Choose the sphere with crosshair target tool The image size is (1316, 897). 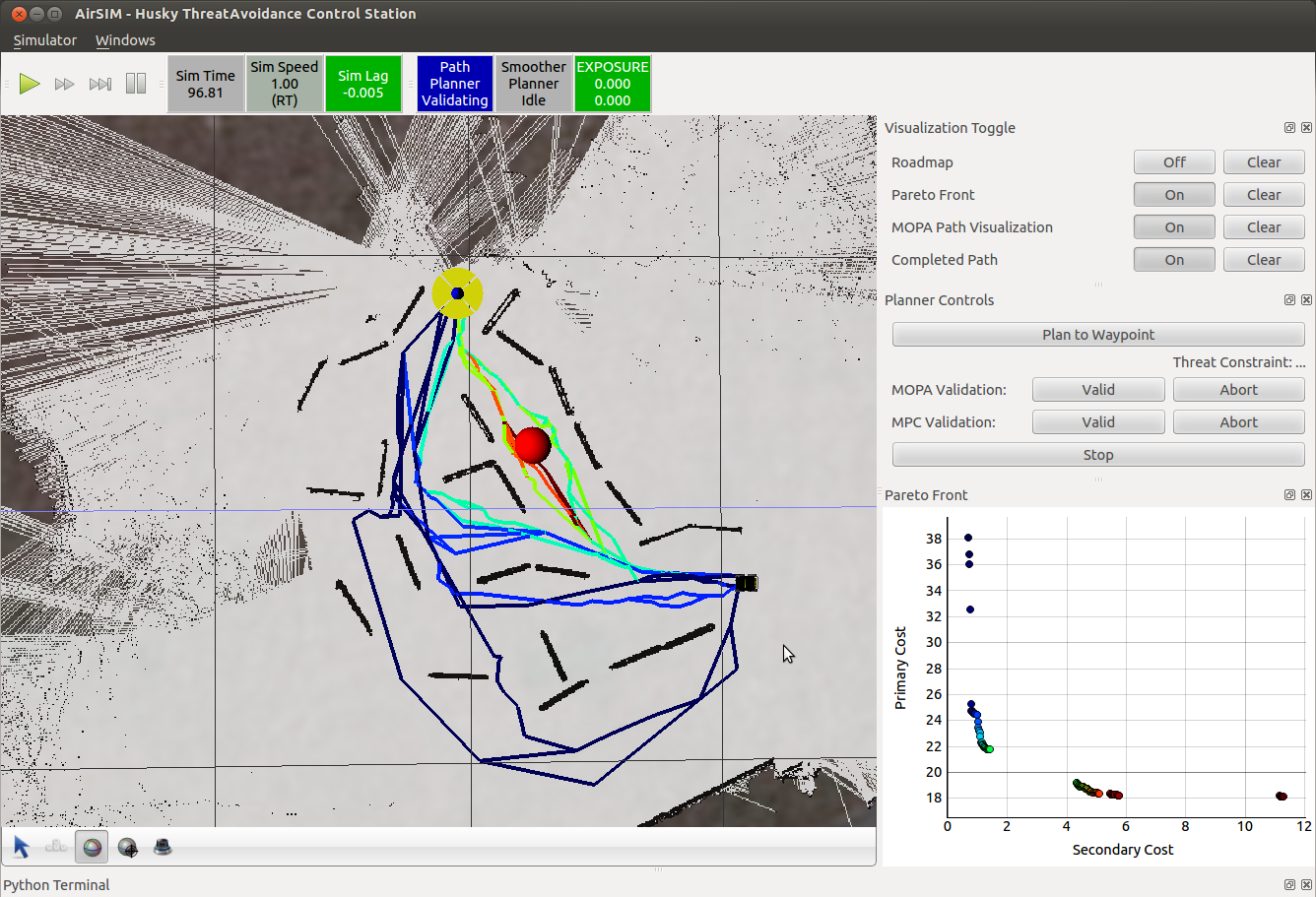pyautogui.click(x=127, y=847)
